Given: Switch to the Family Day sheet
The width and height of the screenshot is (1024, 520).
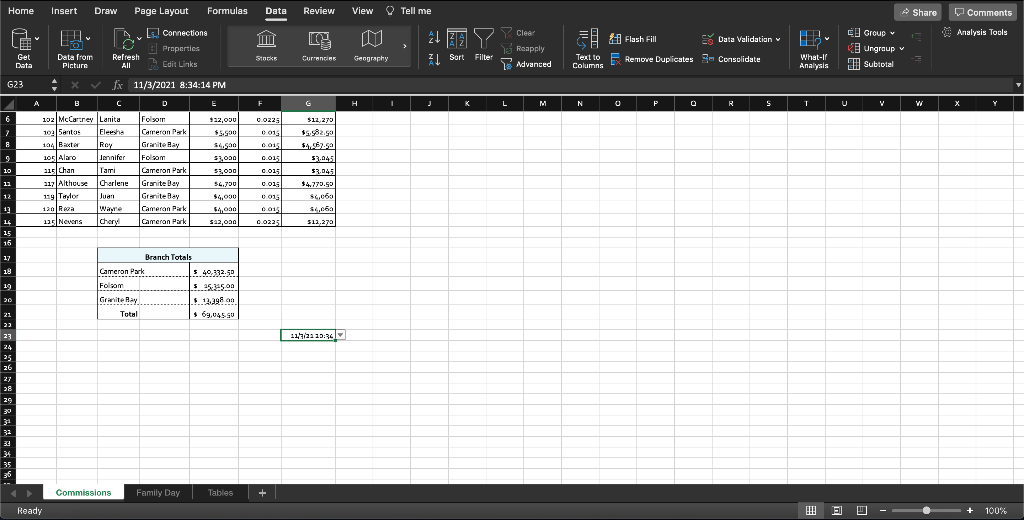Looking at the screenshot, I should pyautogui.click(x=158, y=493).
